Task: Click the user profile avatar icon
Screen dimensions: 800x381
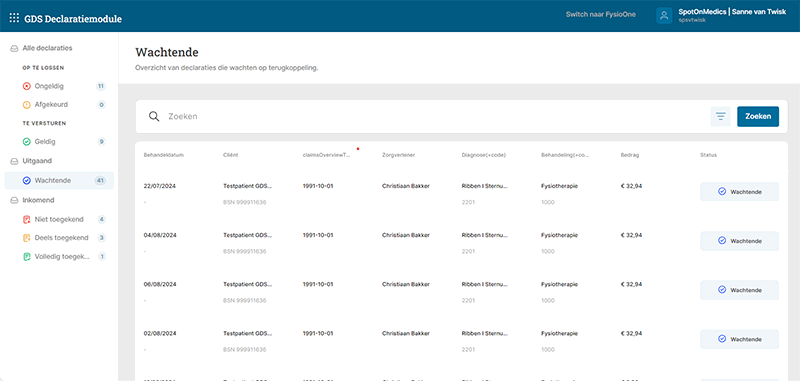Action: 664,16
